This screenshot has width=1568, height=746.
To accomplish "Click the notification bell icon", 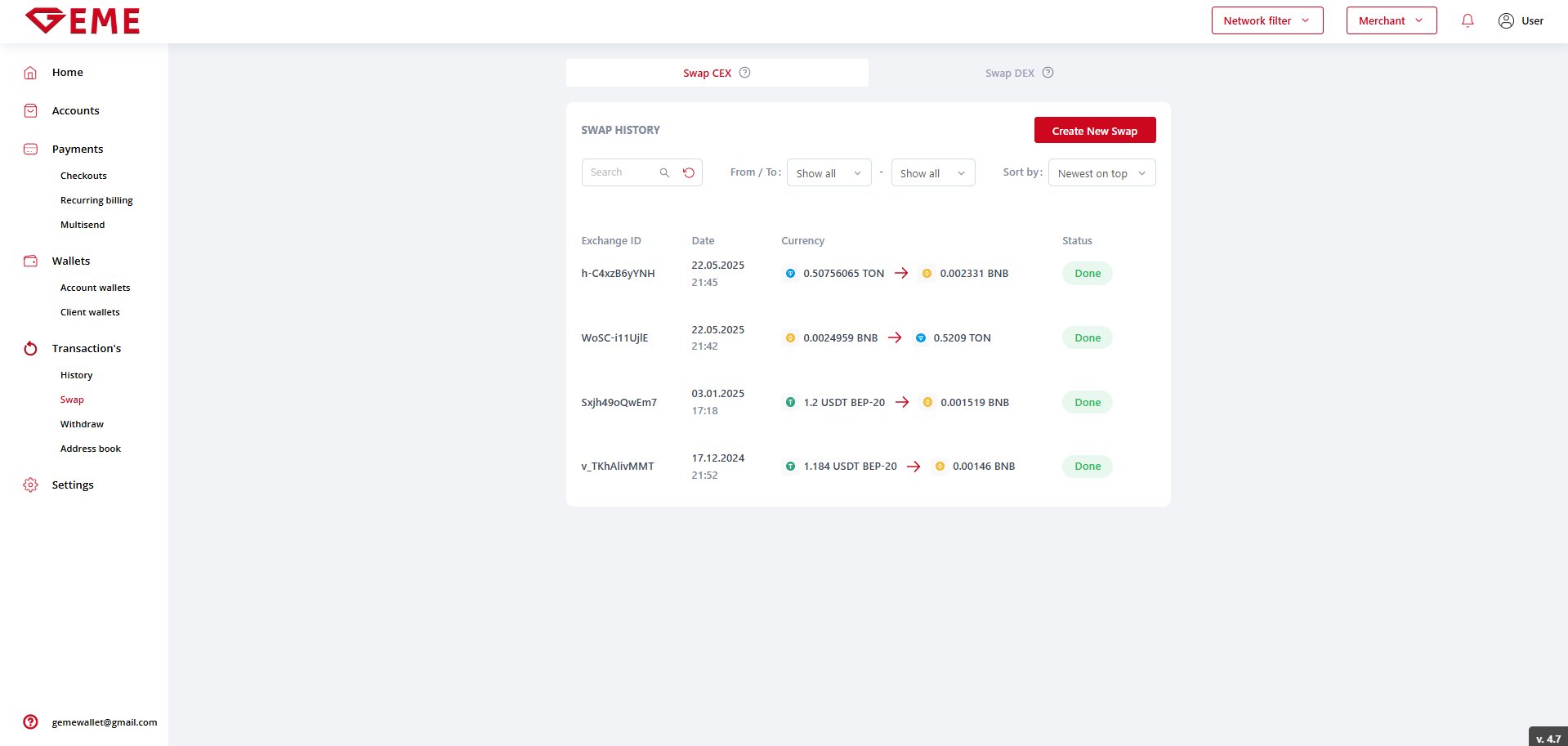I will 1467,21.
